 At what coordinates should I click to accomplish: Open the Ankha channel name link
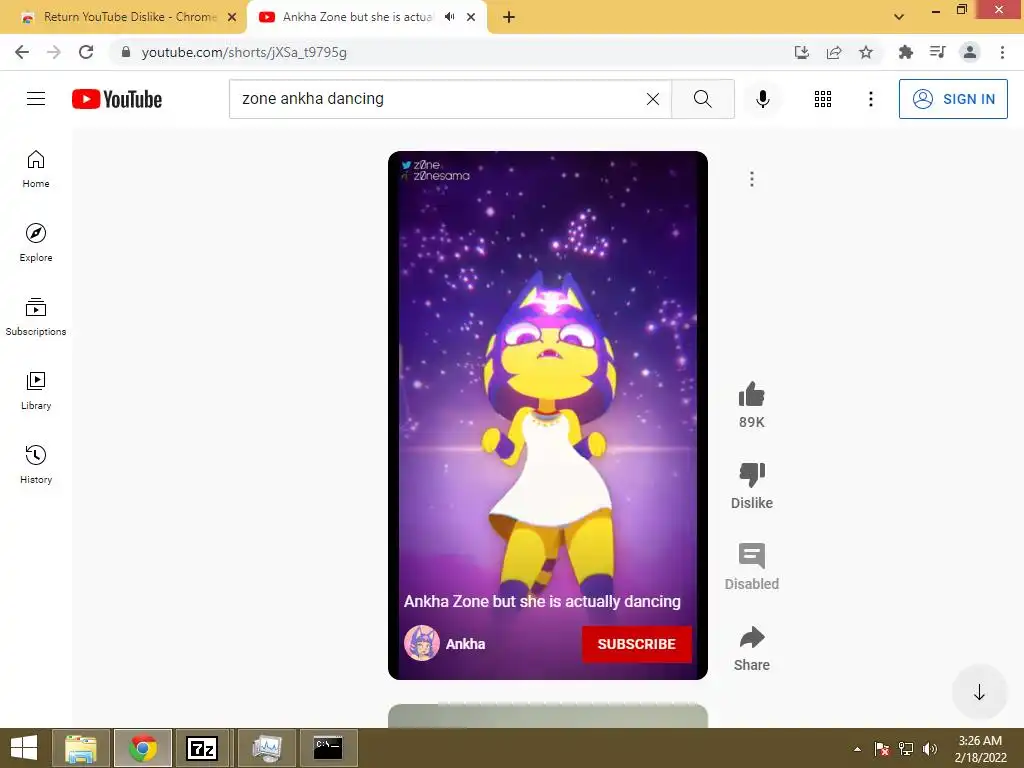pyautogui.click(x=465, y=644)
